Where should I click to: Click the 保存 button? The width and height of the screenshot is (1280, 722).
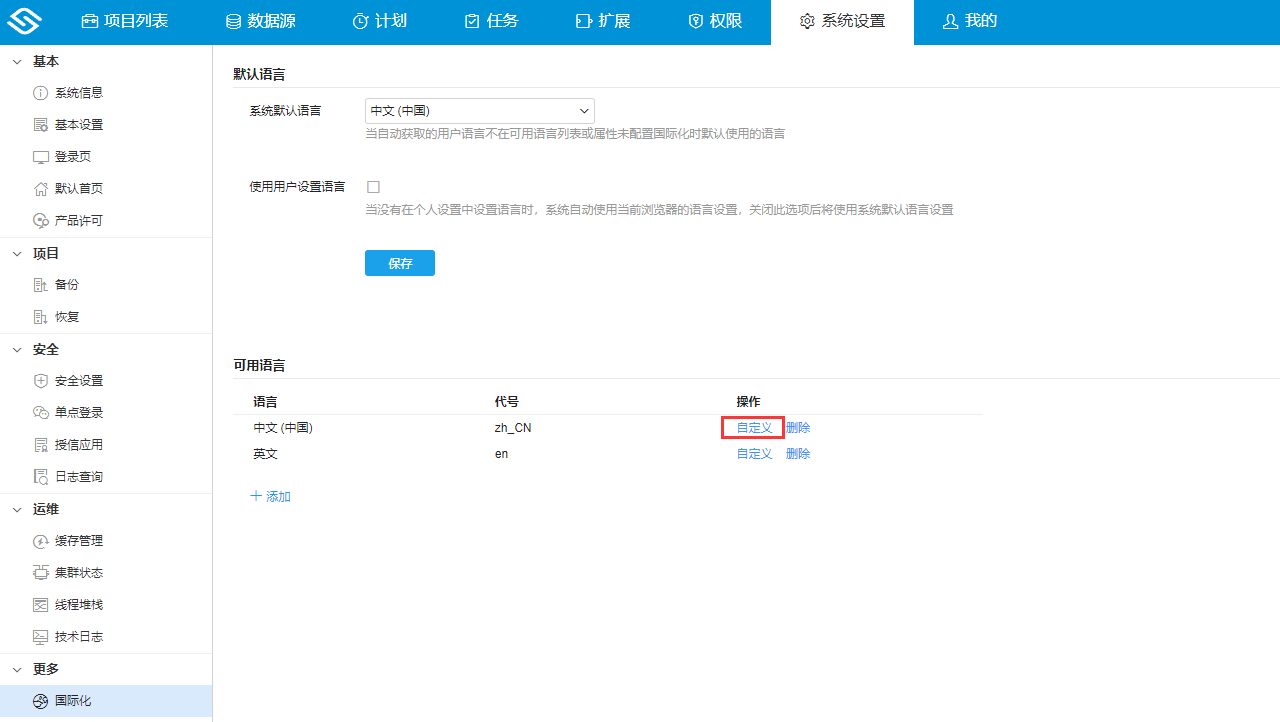pyautogui.click(x=399, y=262)
